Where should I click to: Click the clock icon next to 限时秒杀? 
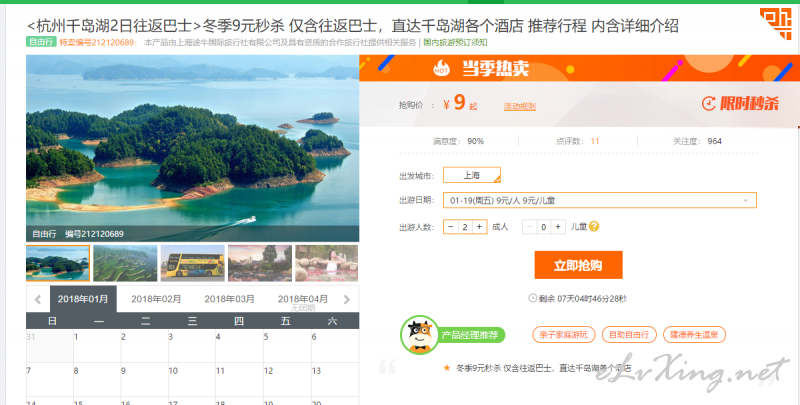[709, 104]
